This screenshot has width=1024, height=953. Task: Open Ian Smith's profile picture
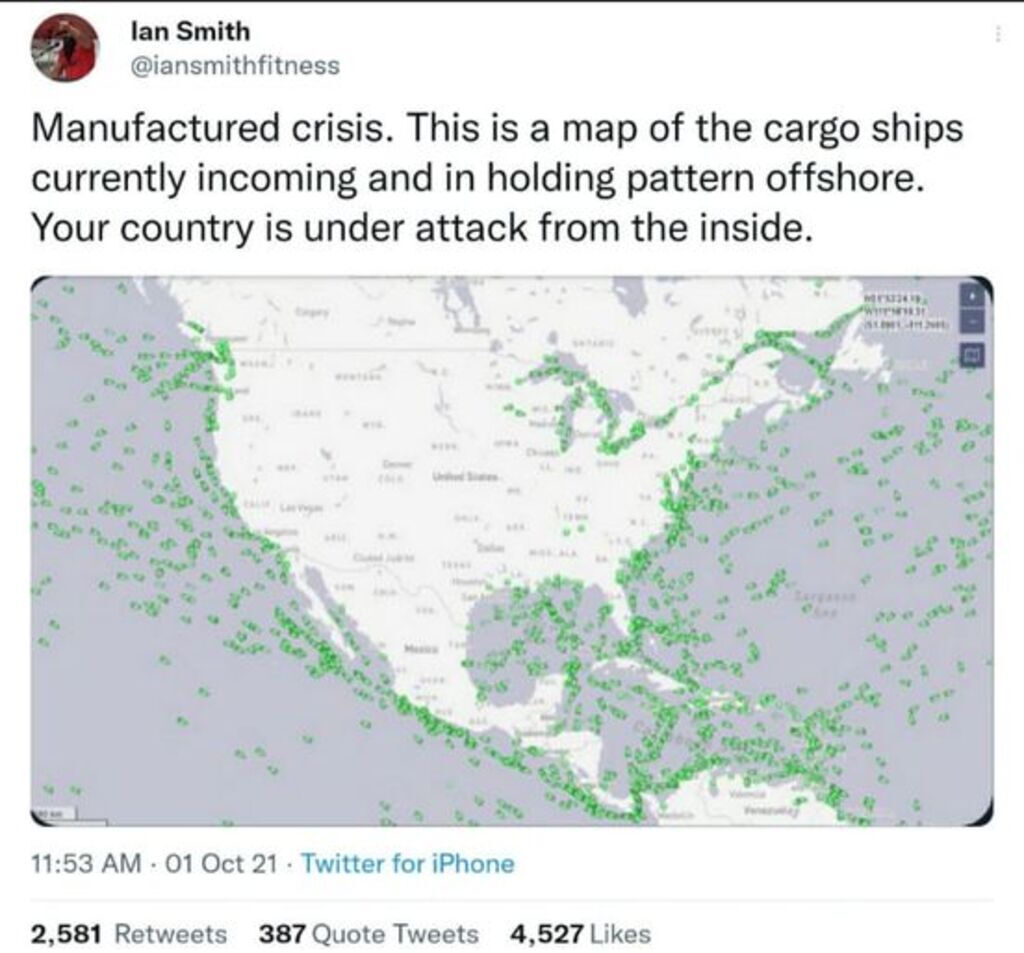[x=64, y=48]
